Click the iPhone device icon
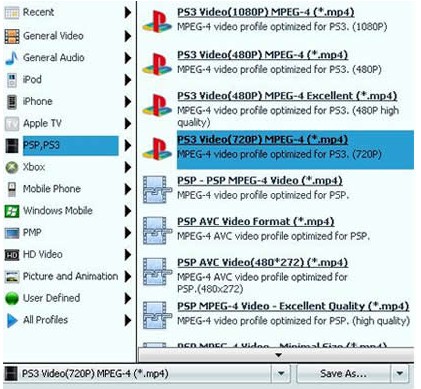This screenshot has width=421, height=389. point(12,102)
